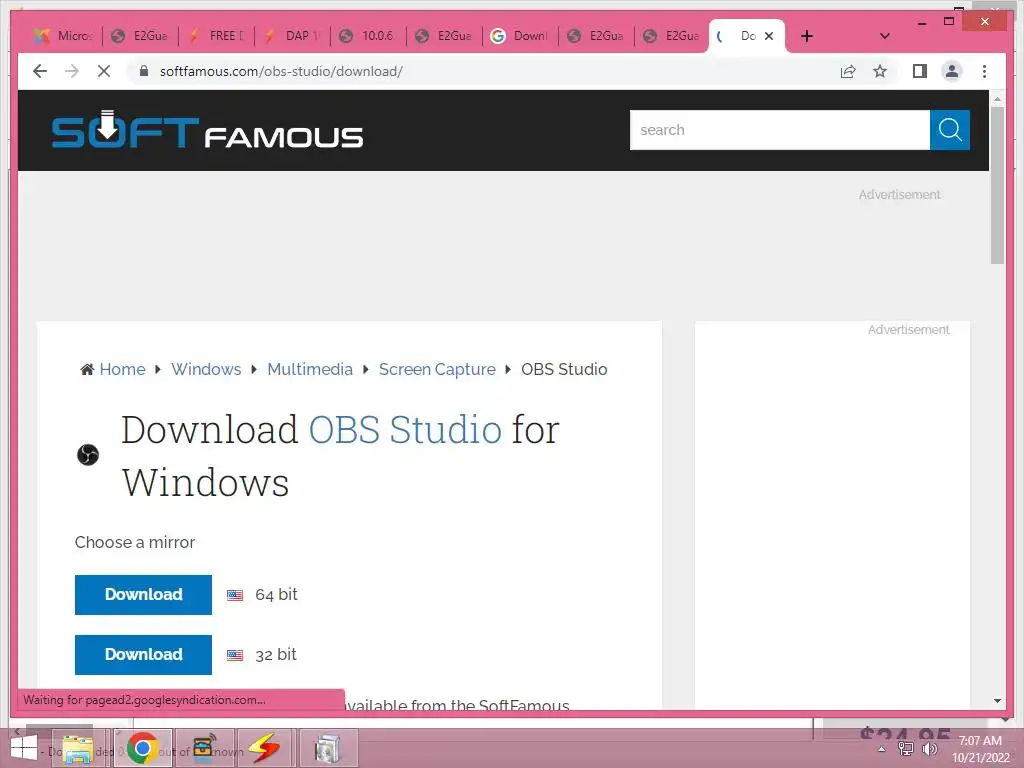Close the active Download tab
Viewport: 1024px width, 768px height.
(769, 36)
